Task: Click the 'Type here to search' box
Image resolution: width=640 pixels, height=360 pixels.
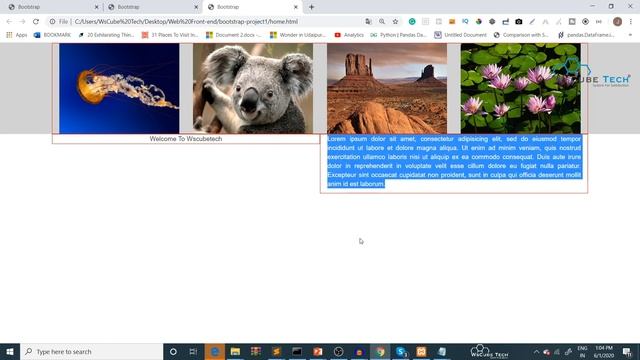Action: (x=91, y=351)
